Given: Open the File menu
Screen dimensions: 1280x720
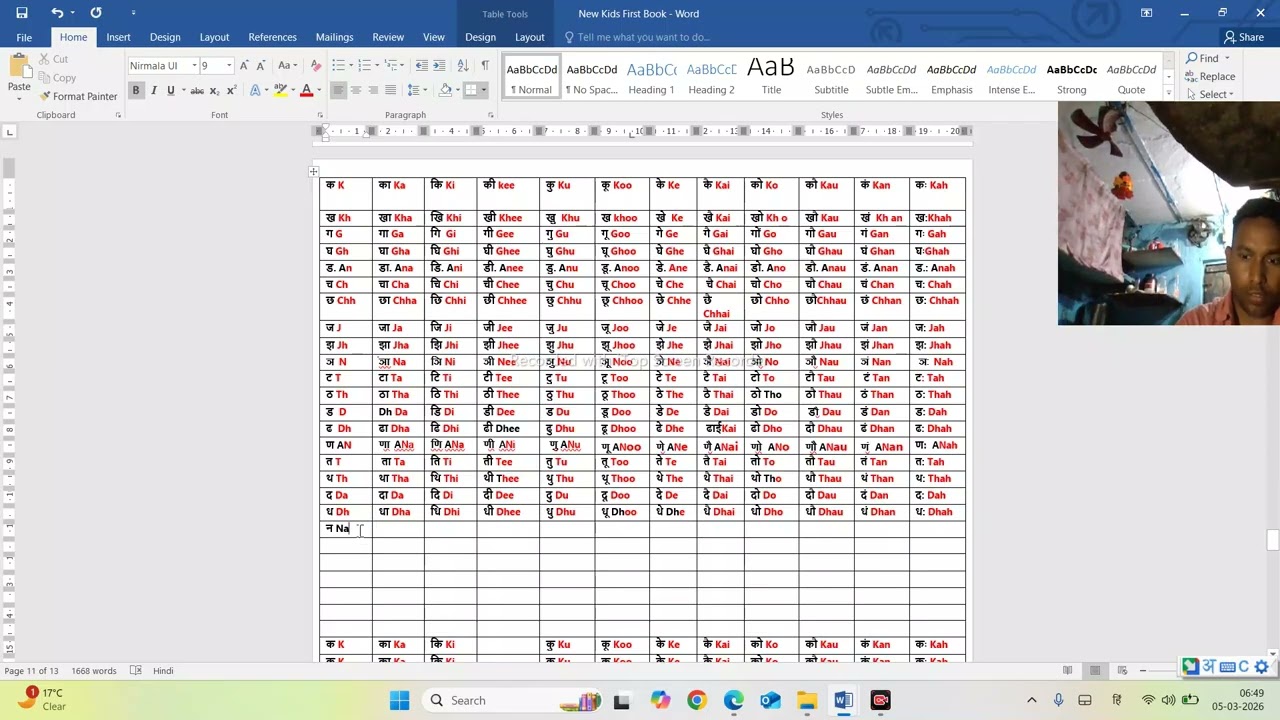Looking at the screenshot, I should pos(24,37).
